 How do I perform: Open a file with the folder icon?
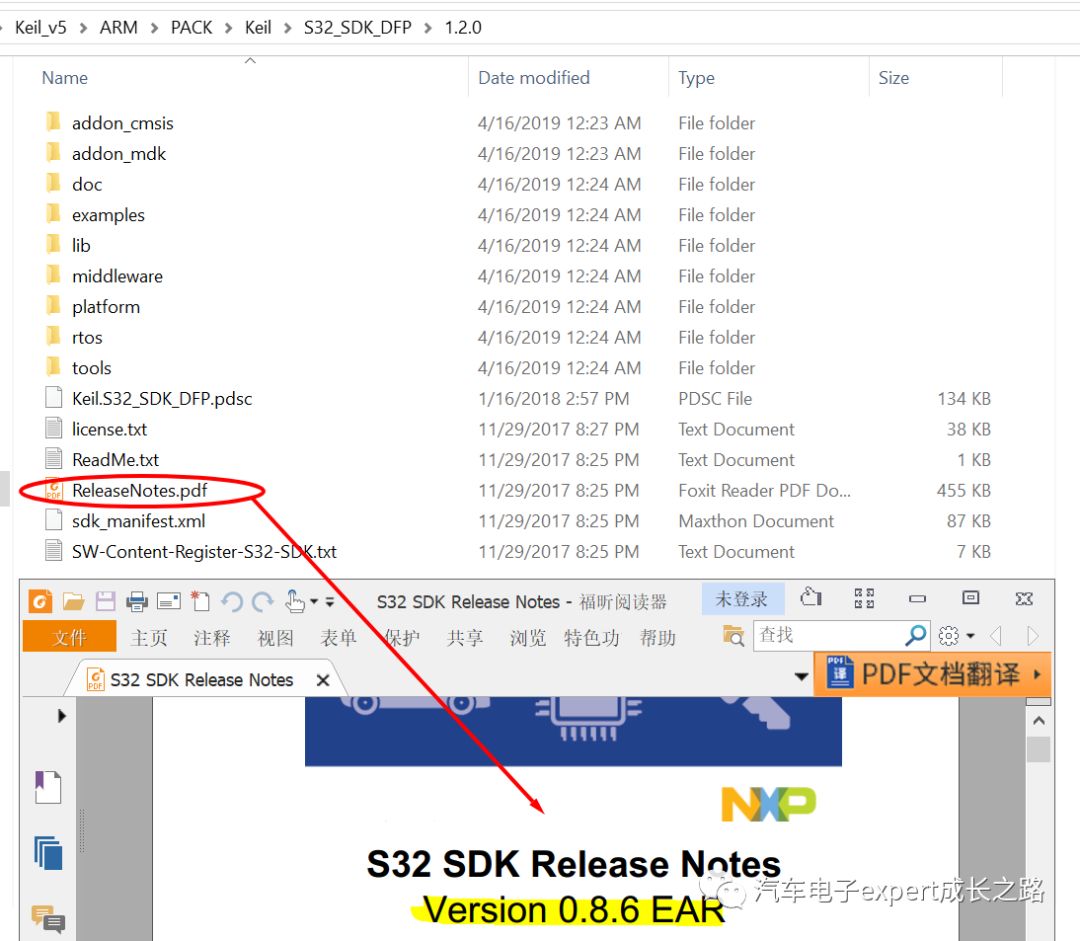tap(73, 601)
